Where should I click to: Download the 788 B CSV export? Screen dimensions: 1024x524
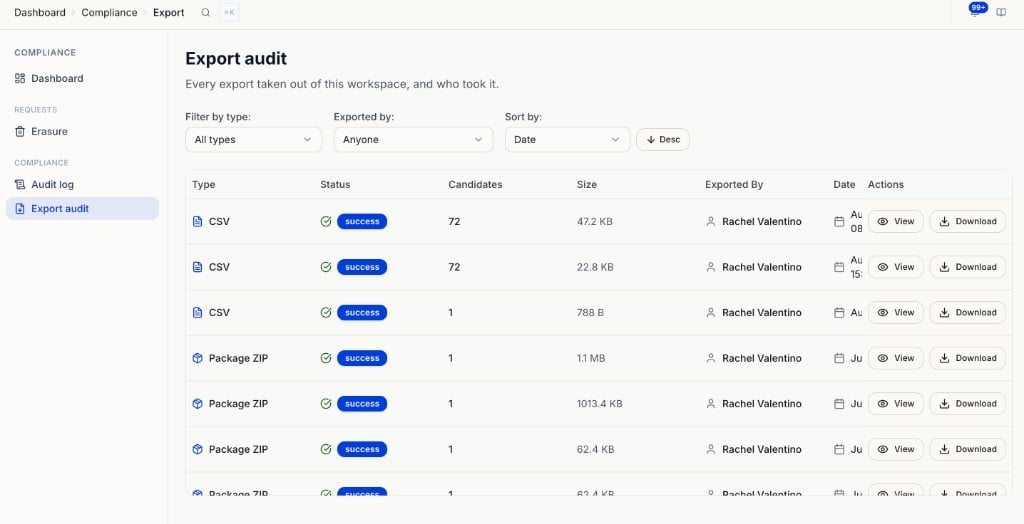968,313
